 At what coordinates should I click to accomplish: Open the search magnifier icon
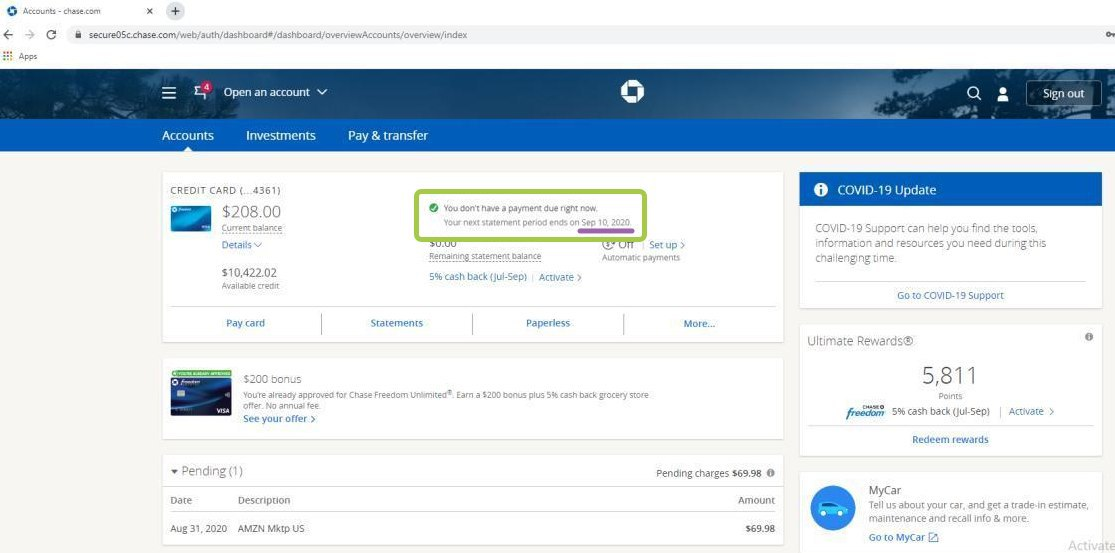(973, 93)
